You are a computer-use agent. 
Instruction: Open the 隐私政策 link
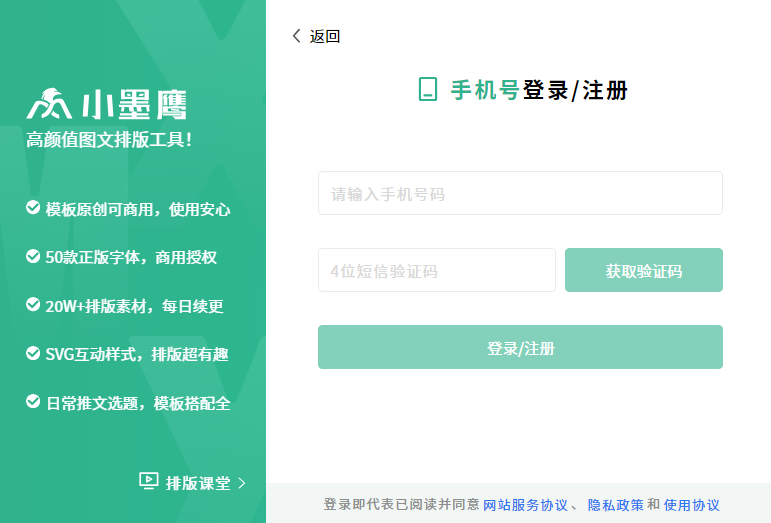click(x=616, y=505)
